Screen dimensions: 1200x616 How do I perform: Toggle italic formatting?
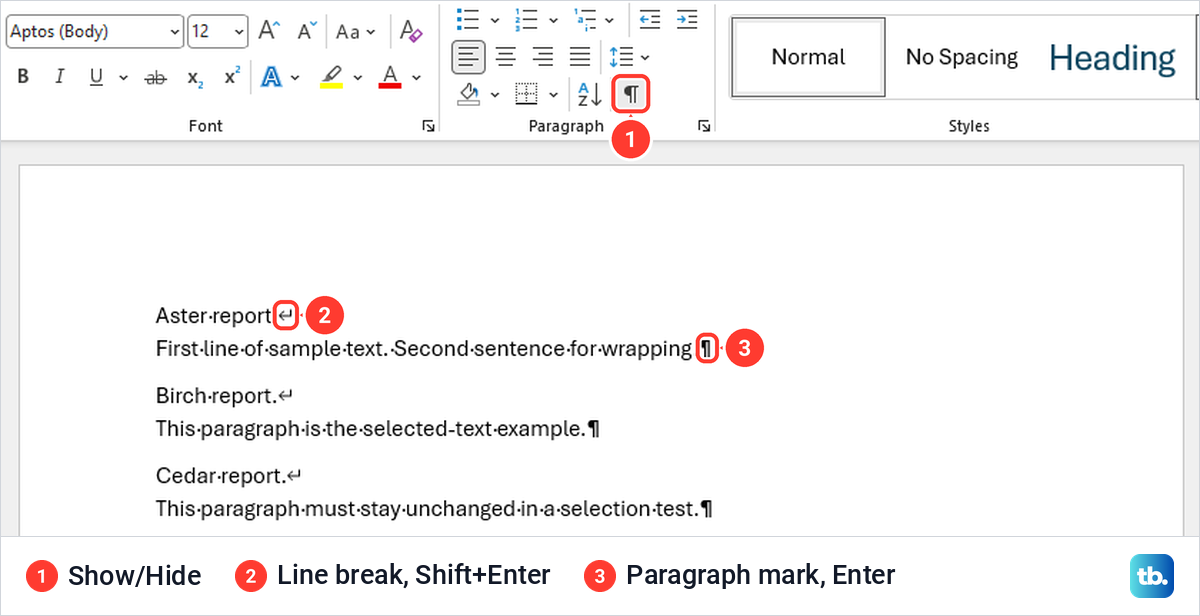pyautogui.click(x=59, y=77)
